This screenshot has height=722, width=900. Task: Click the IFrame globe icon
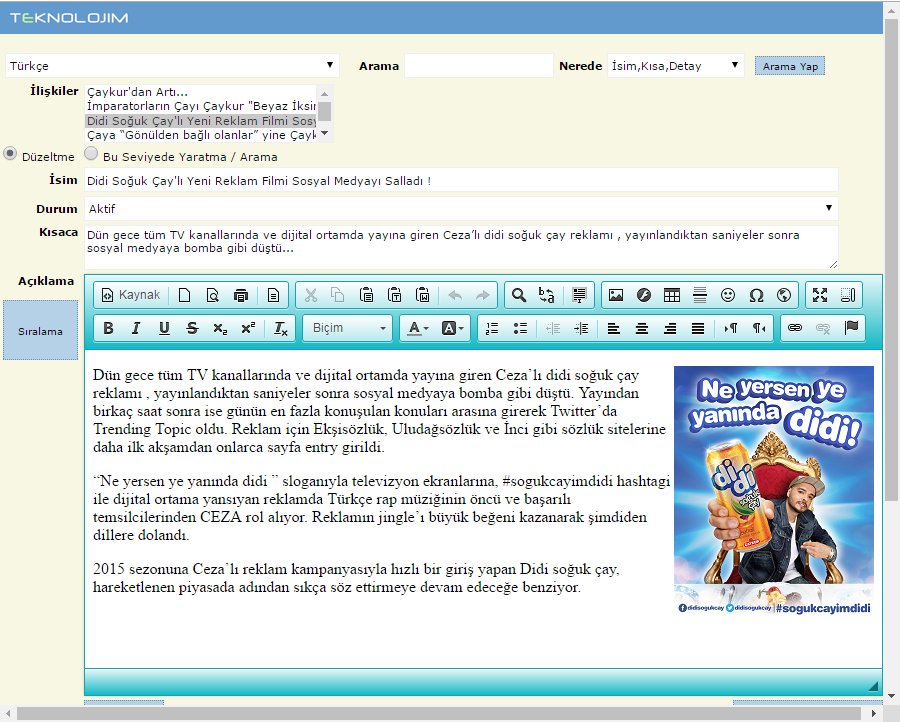784,295
